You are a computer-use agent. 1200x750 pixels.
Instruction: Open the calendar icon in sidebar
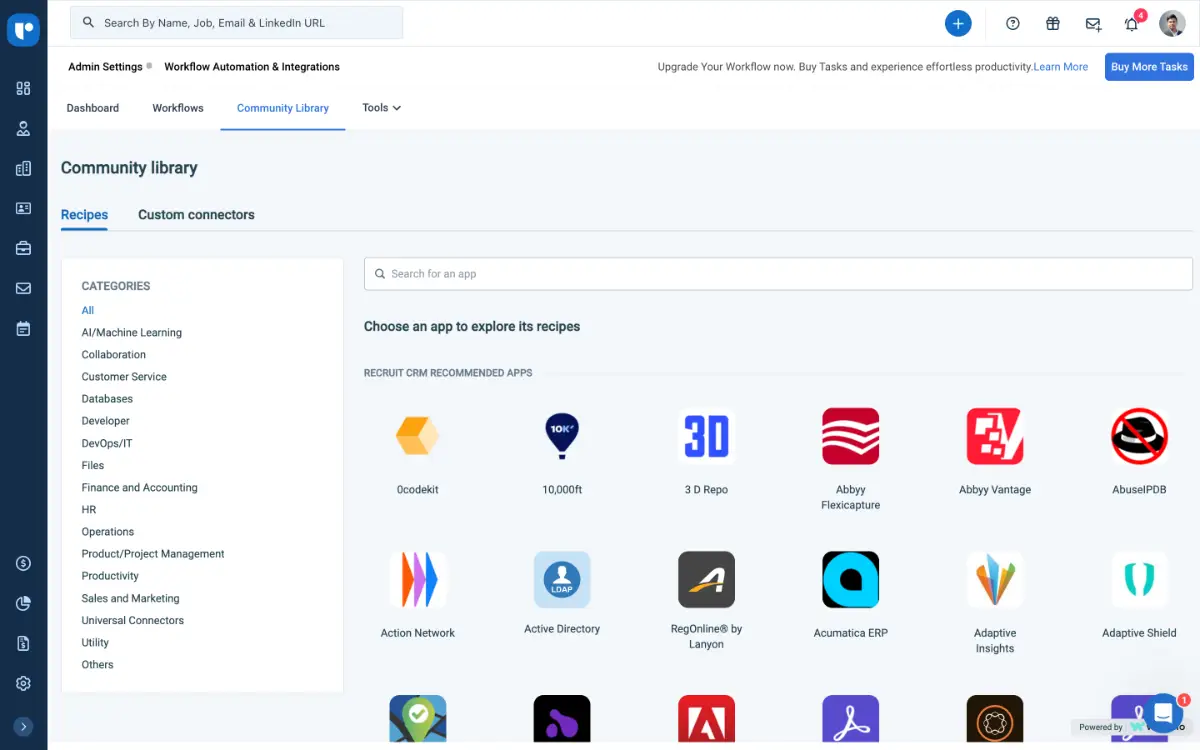23,328
